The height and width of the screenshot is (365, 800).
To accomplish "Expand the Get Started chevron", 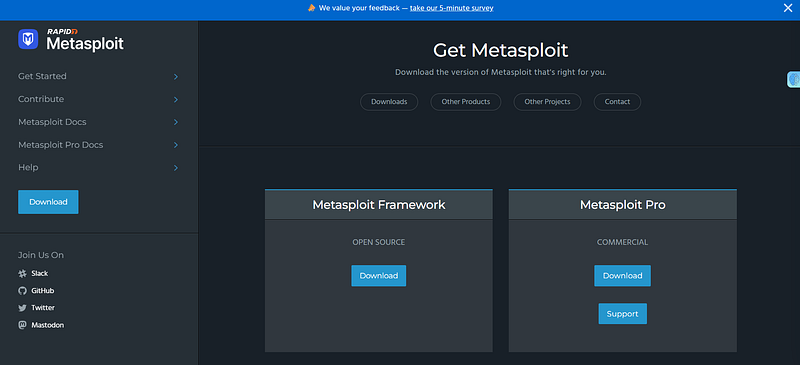I will point(176,77).
